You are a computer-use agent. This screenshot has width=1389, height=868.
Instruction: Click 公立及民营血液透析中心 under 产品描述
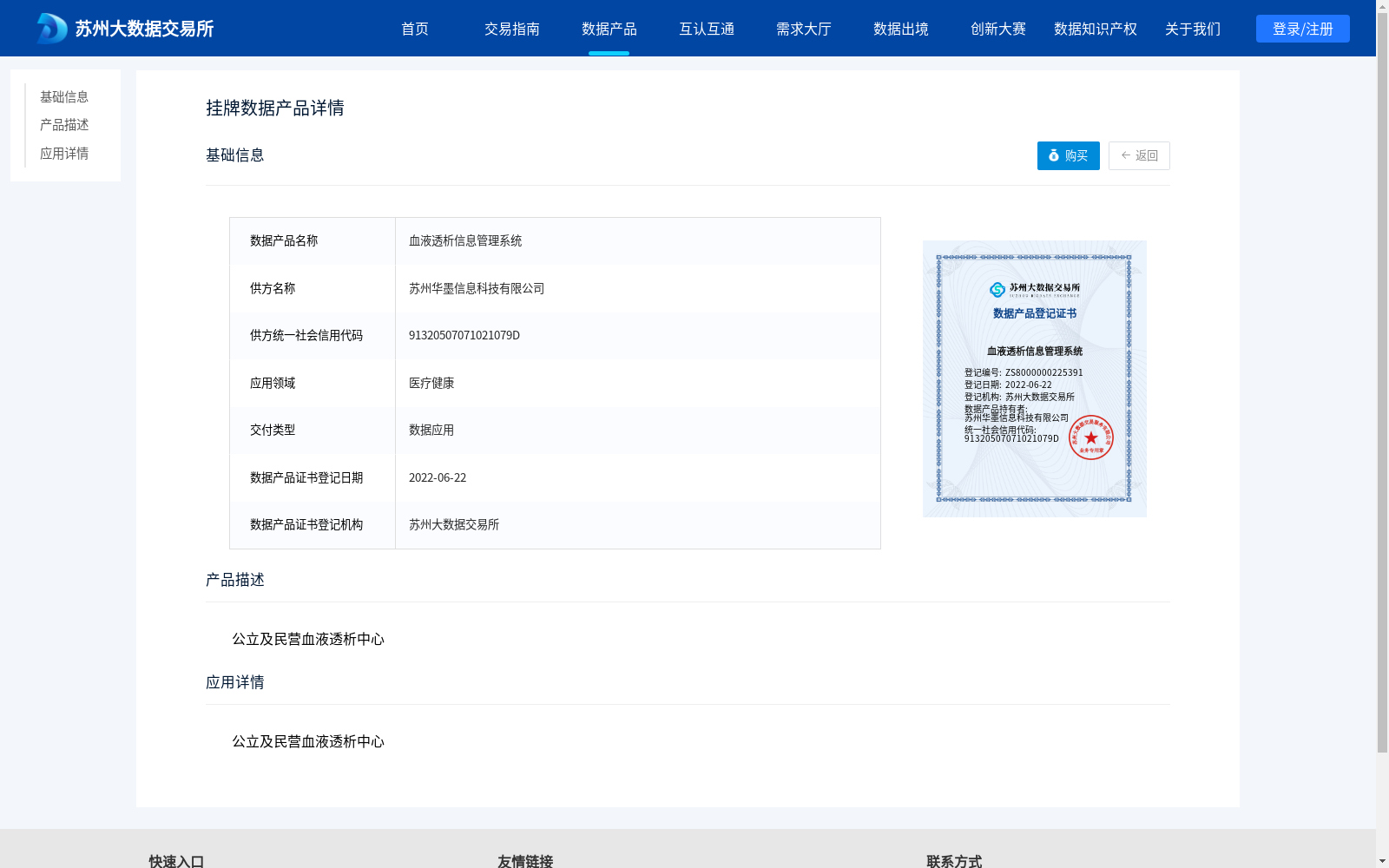[x=308, y=639]
